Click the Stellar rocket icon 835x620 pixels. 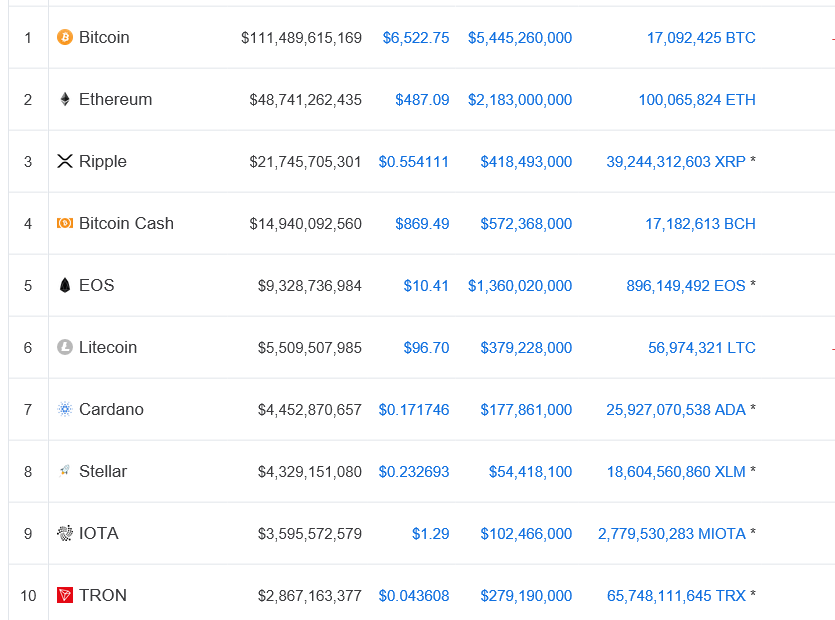click(x=65, y=471)
